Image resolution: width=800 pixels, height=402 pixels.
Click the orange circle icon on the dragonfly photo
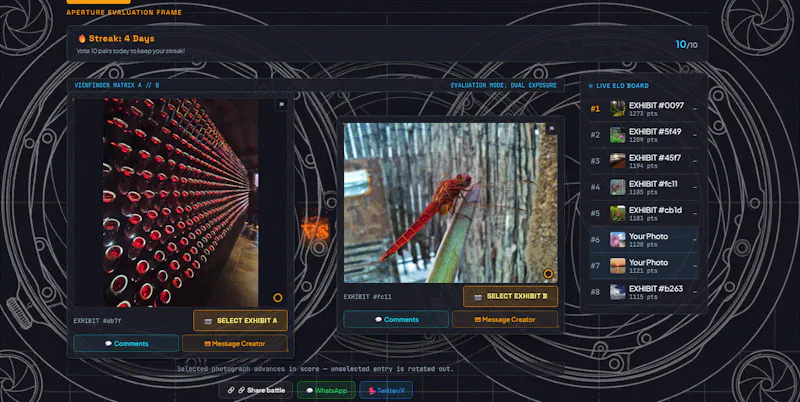[x=548, y=273]
